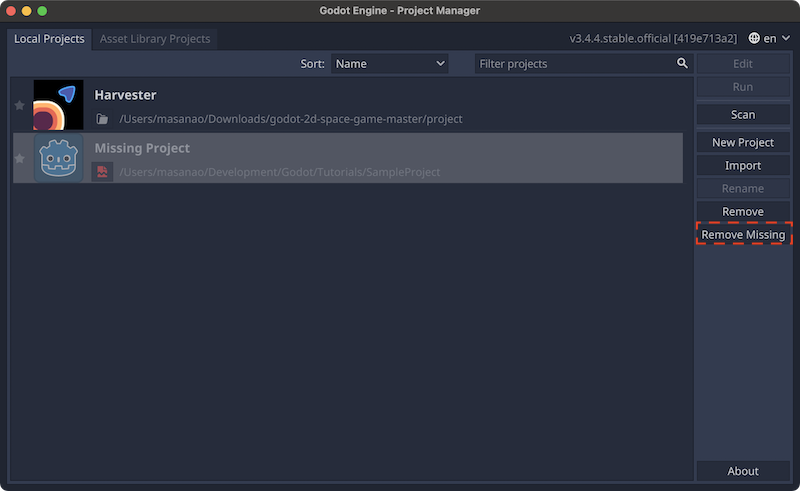The height and width of the screenshot is (491, 800).
Task: Minimize the window with yellow button
Action: (27, 11)
